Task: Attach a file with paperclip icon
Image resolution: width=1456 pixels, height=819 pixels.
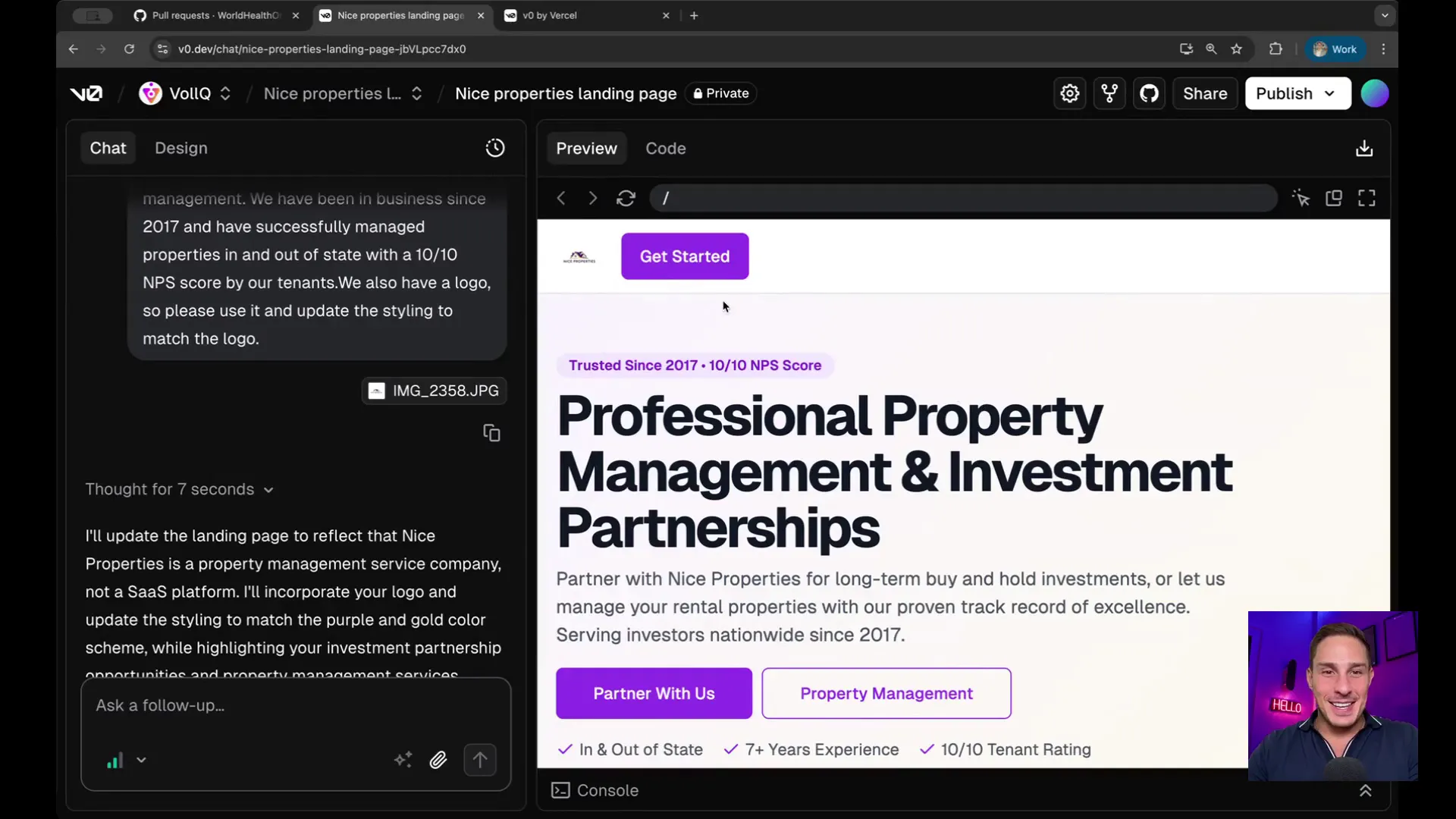Action: click(438, 759)
